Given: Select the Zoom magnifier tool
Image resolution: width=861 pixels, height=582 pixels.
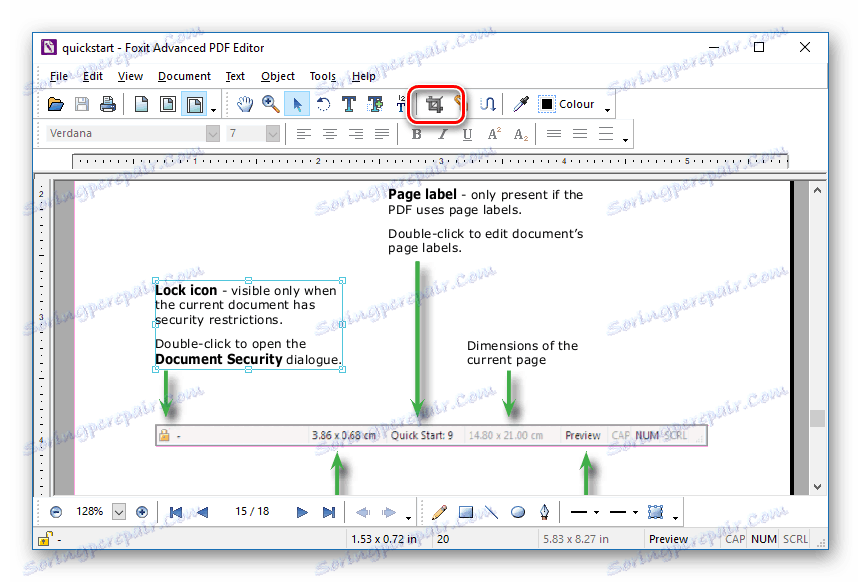Looking at the screenshot, I should pos(270,104).
